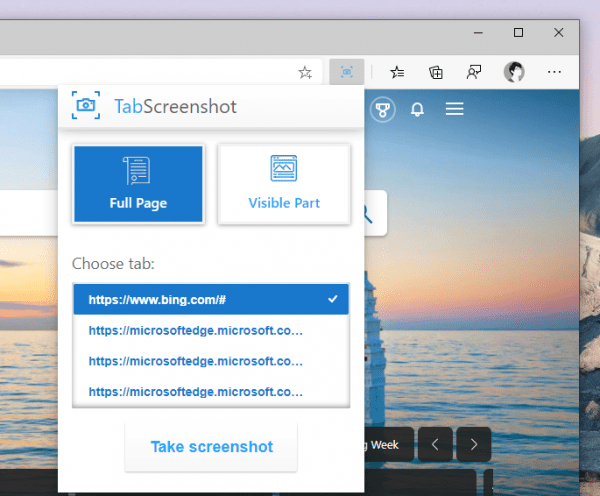This screenshot has width=600, height=496.
Task: Click the Bing search magnifier icon
Action: [367, 214]
